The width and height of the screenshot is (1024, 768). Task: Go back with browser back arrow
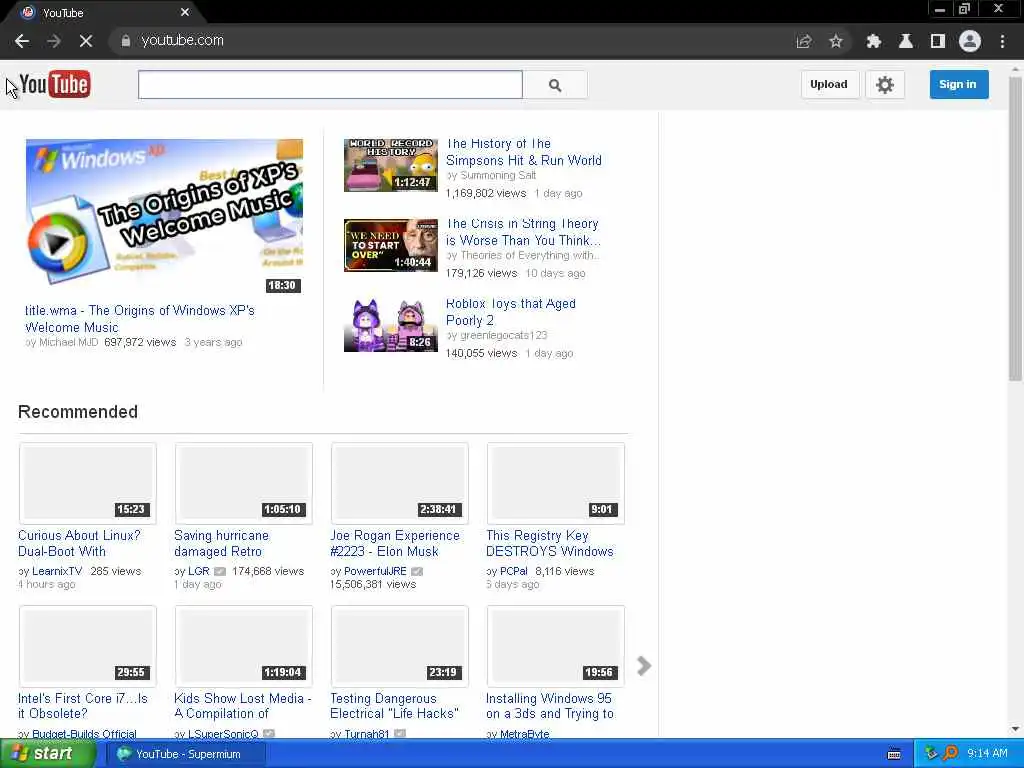22,41
